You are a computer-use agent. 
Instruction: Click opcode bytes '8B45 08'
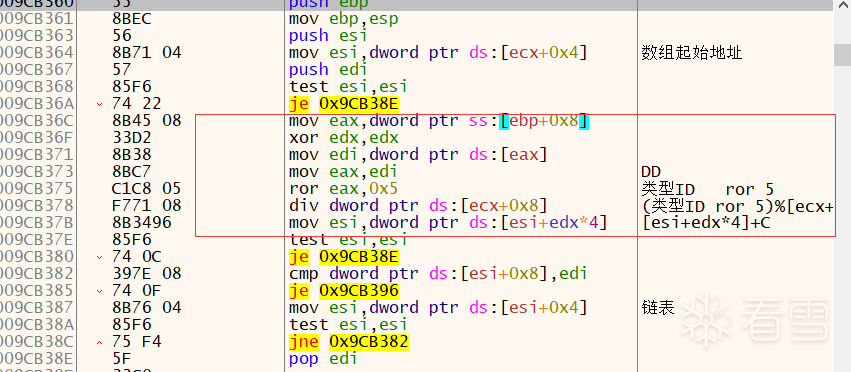(x=147, y=121)
